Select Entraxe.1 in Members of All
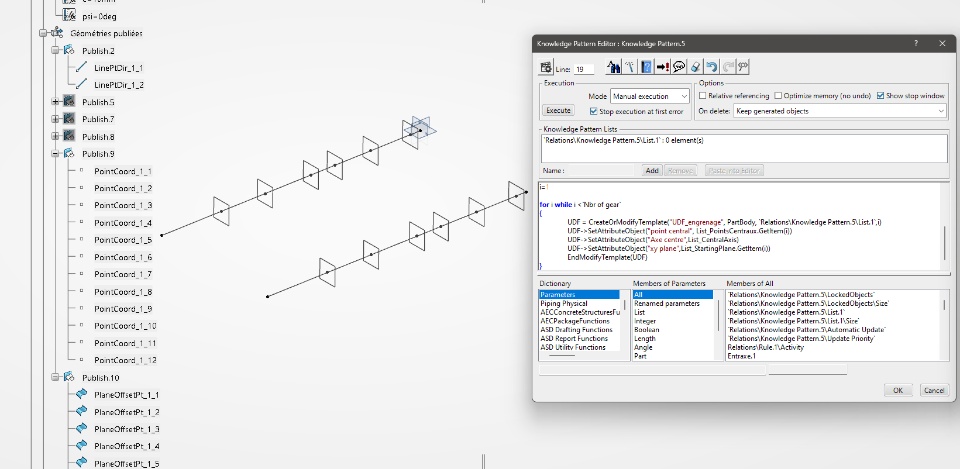This screenshot has width=960, height=469. [741, 356]
